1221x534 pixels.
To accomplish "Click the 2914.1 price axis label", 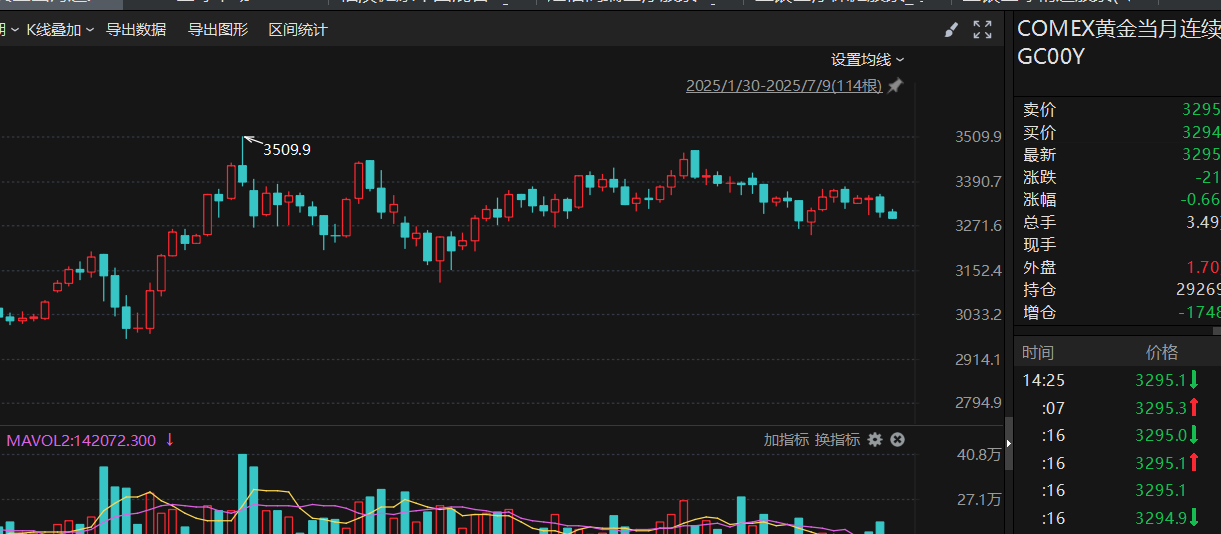I will point(978,358).
